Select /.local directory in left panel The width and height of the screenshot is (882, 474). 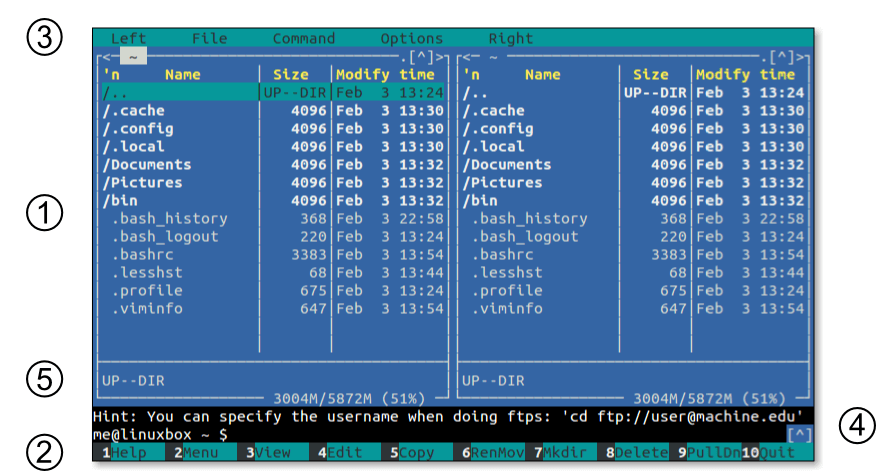click(x=273, y=146)
